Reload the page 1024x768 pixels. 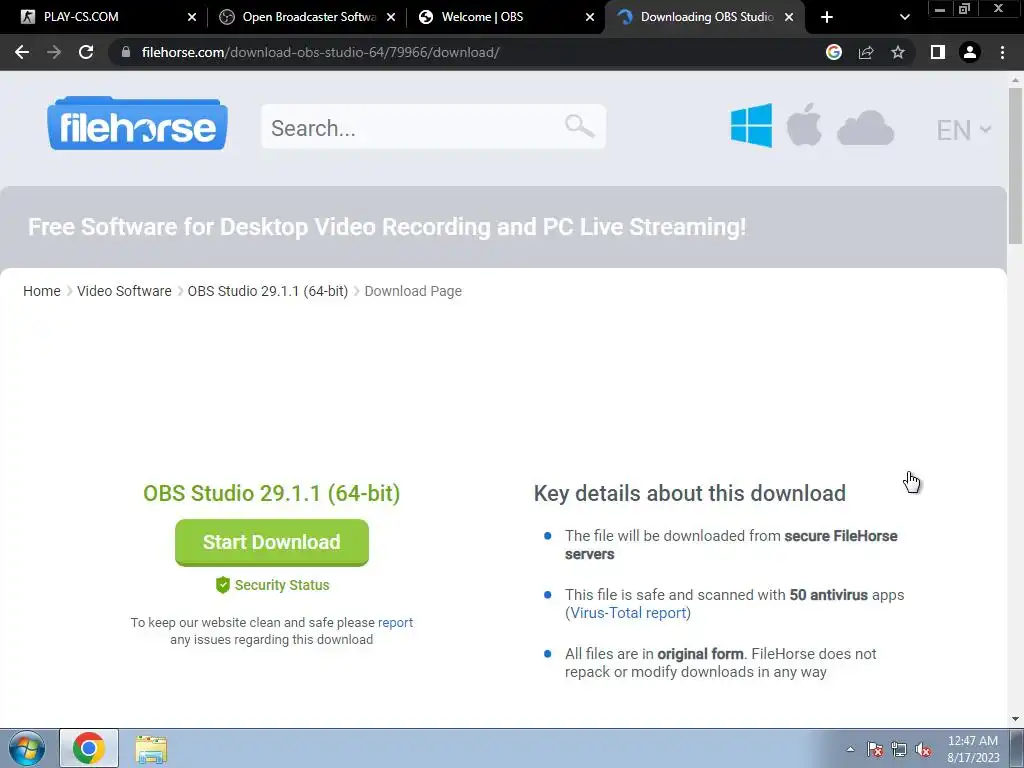(x=86, y=52)
